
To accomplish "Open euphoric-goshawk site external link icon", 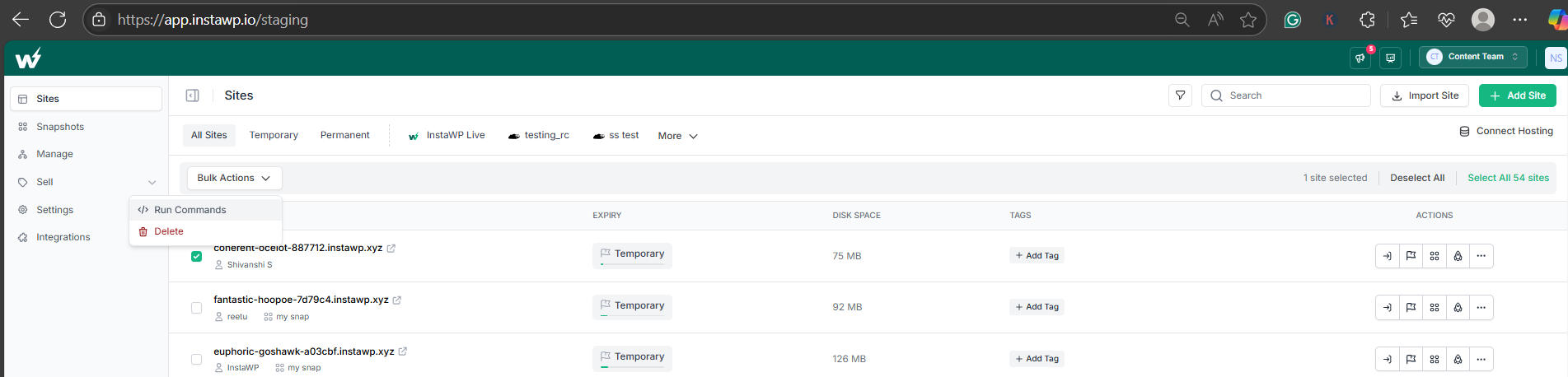I will 403,351.
